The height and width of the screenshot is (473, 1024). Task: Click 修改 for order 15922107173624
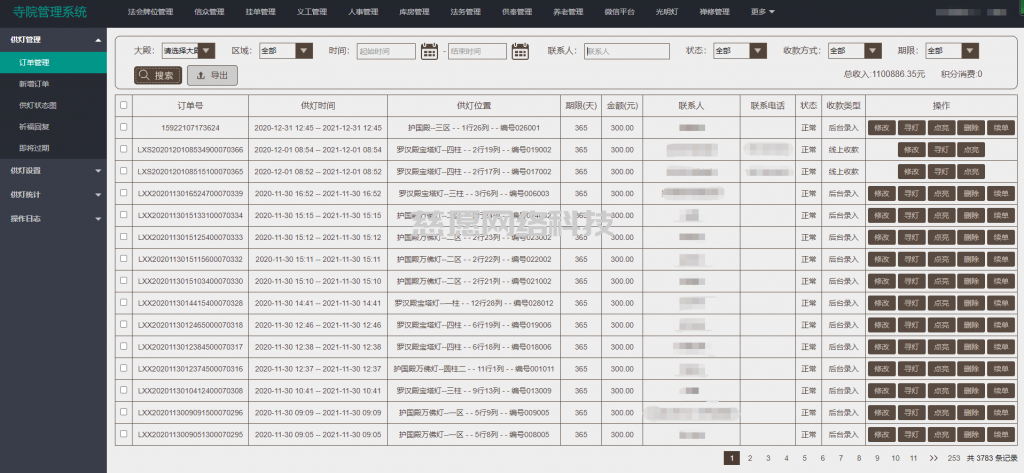tap(882, 128)
